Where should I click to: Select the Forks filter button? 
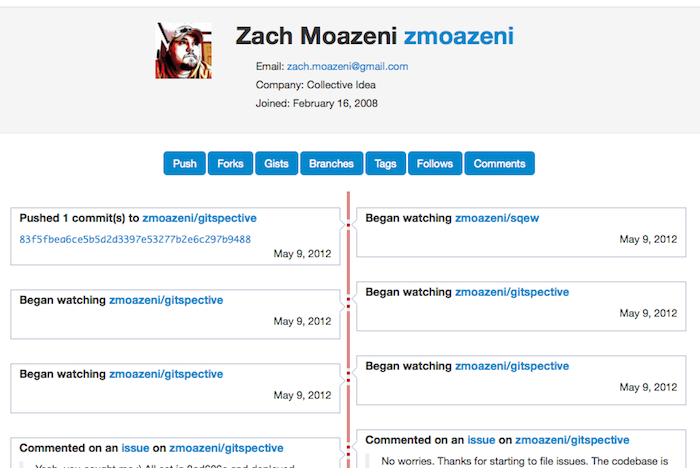point(230,164)
